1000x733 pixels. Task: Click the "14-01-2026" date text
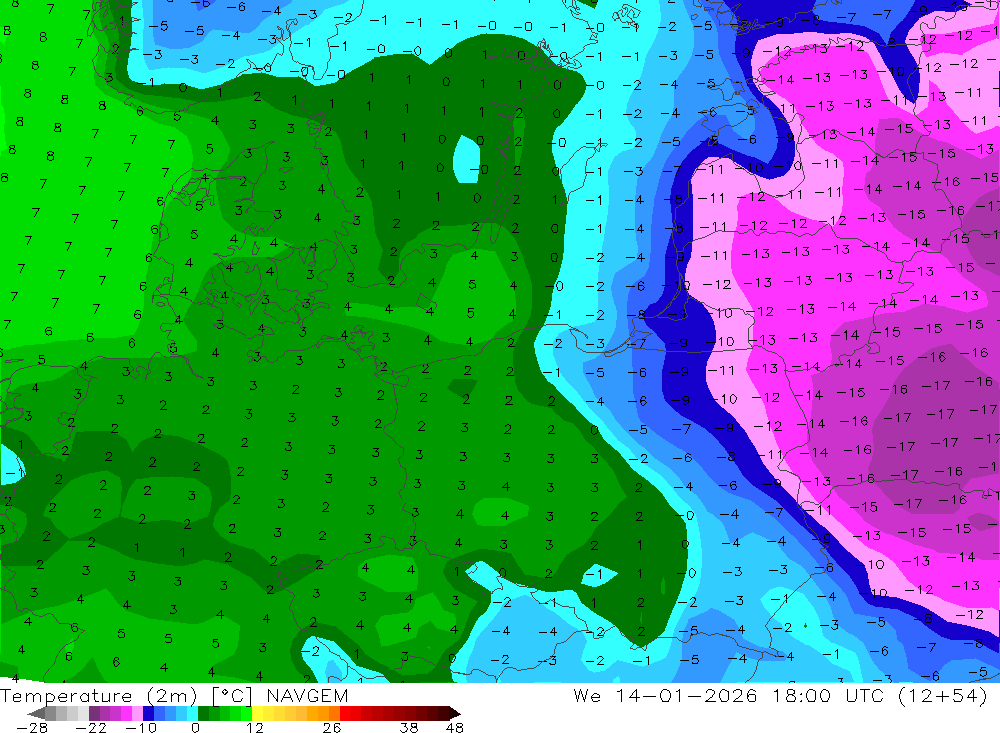click(686, 695)
